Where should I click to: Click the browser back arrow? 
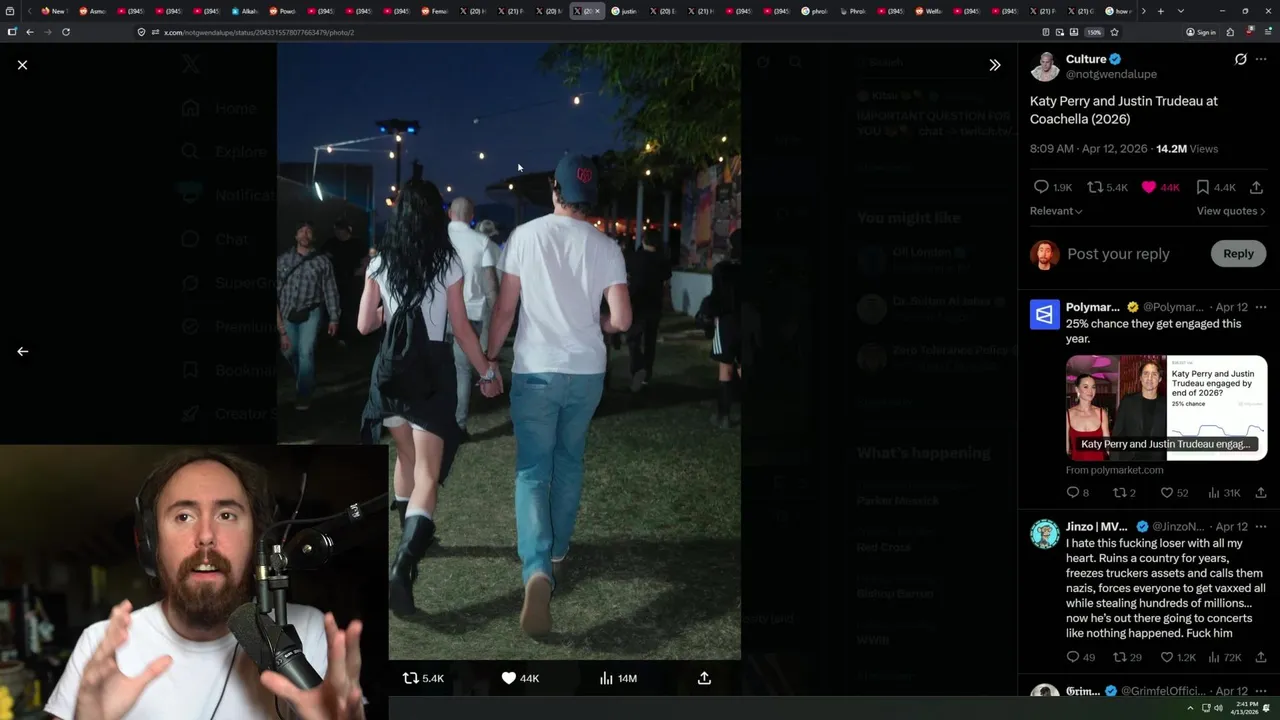[30, 32]
